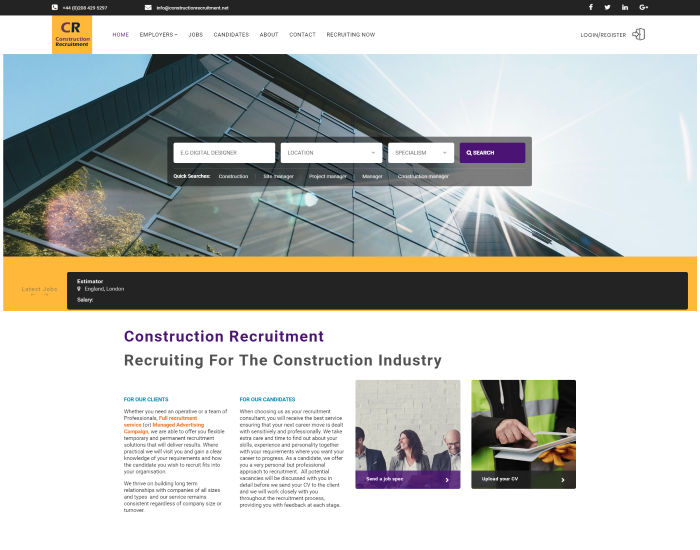Open the Estimator job listing
This screenshot has height=550, width=700.
(x=90, y=281)
